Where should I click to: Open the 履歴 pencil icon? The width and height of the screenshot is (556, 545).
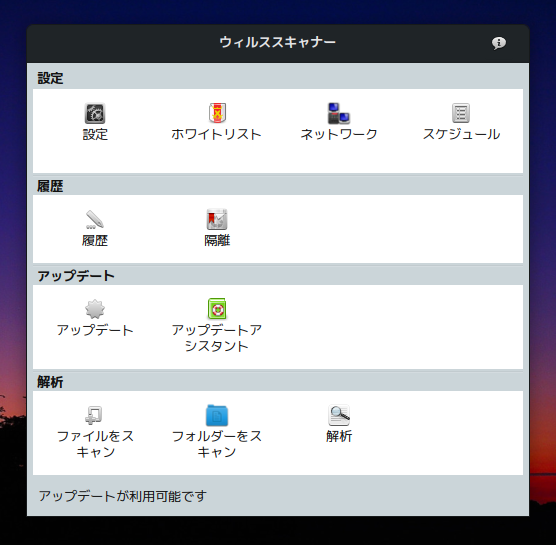coord(95,219)
